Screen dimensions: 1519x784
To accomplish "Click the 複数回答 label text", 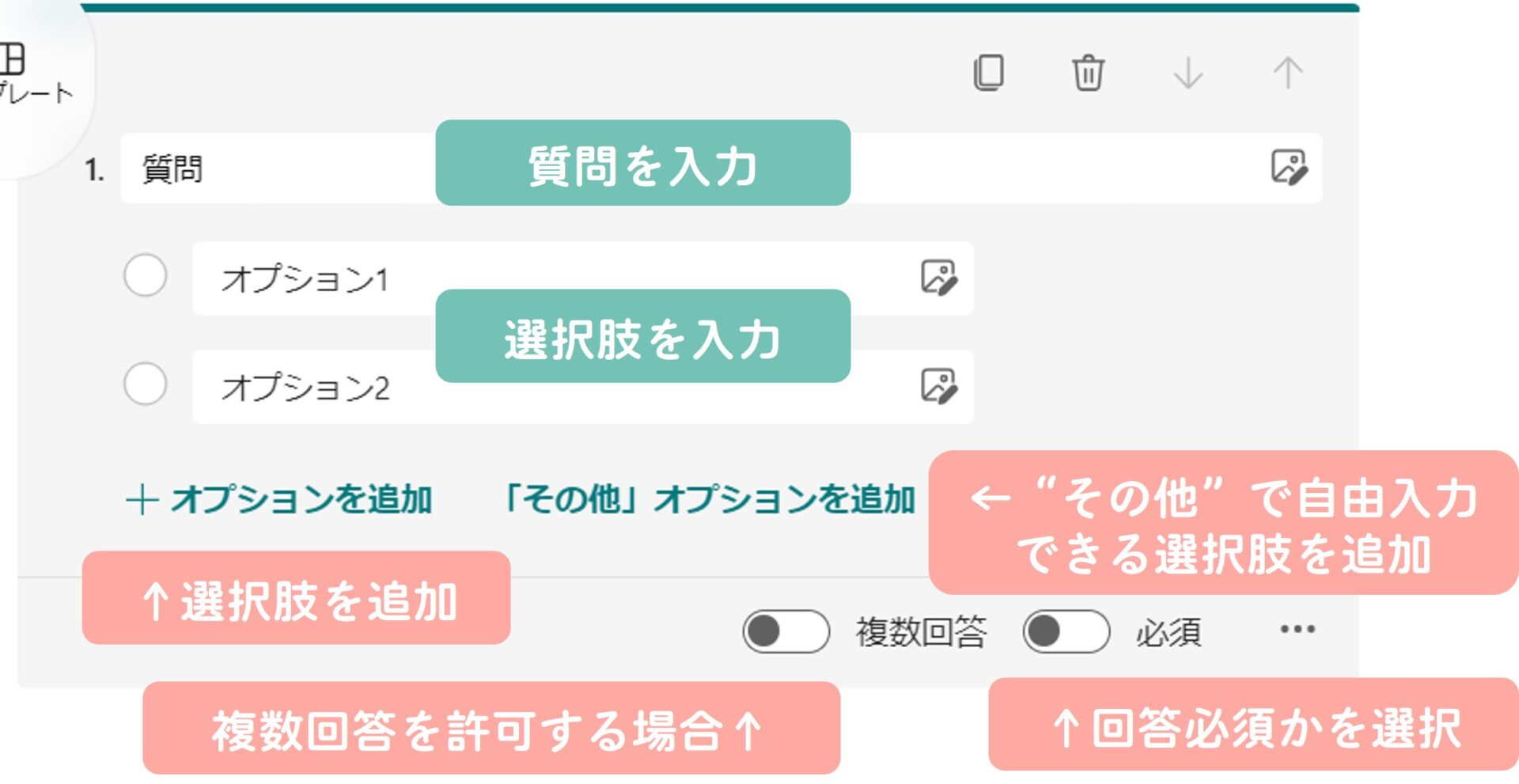I will click(921, 632).
